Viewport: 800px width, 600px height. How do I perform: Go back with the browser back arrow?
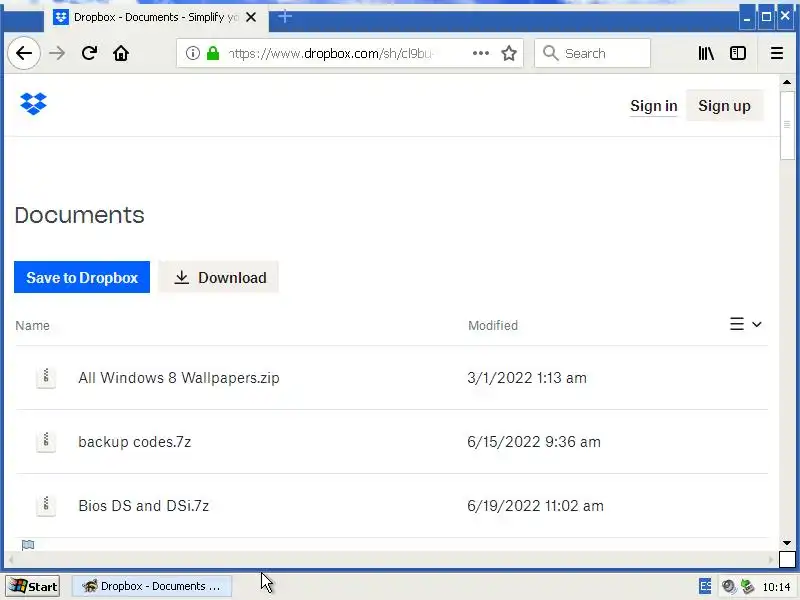coord(24,53)
